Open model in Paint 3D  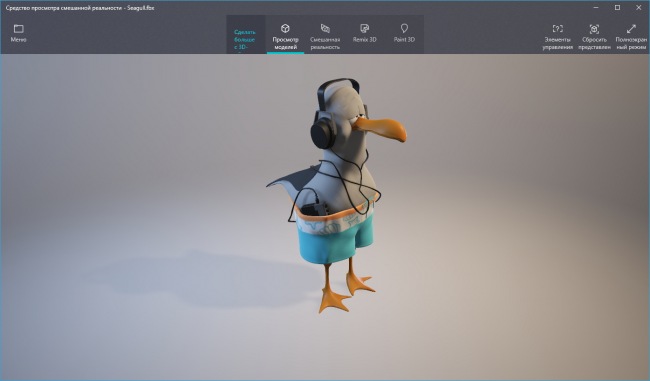coord(404,33)
